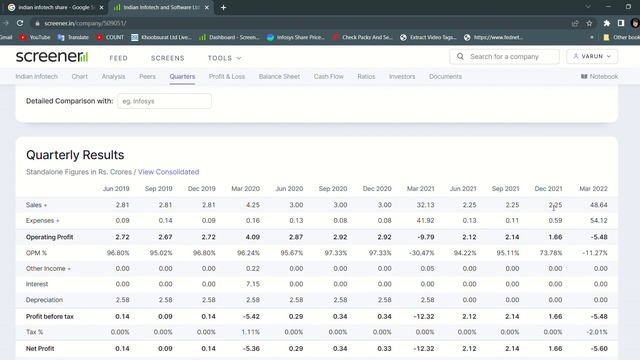
Task: Open the Khoobsurat Ltd Live bookmark
Action: tap(162, 37)
